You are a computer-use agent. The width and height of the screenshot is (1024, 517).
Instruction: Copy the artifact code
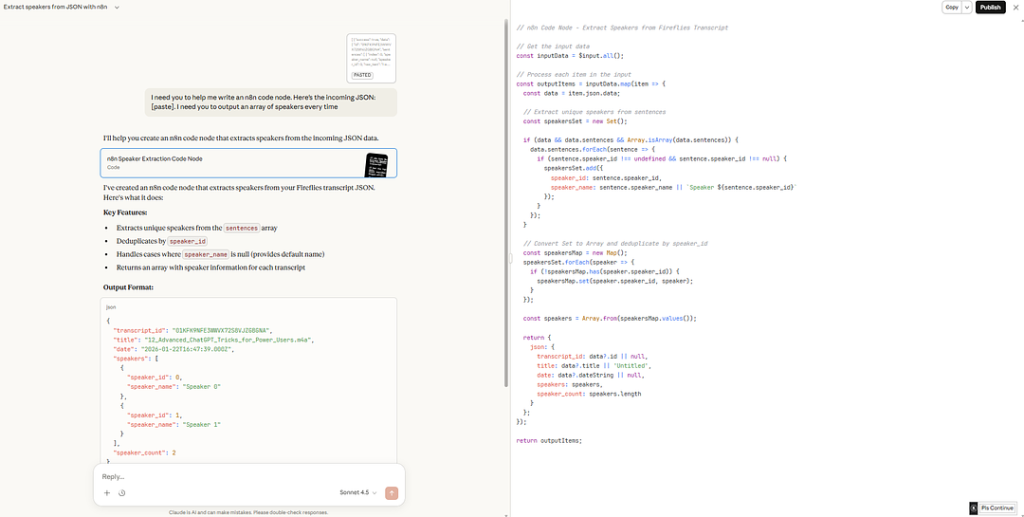click(952, 7)
